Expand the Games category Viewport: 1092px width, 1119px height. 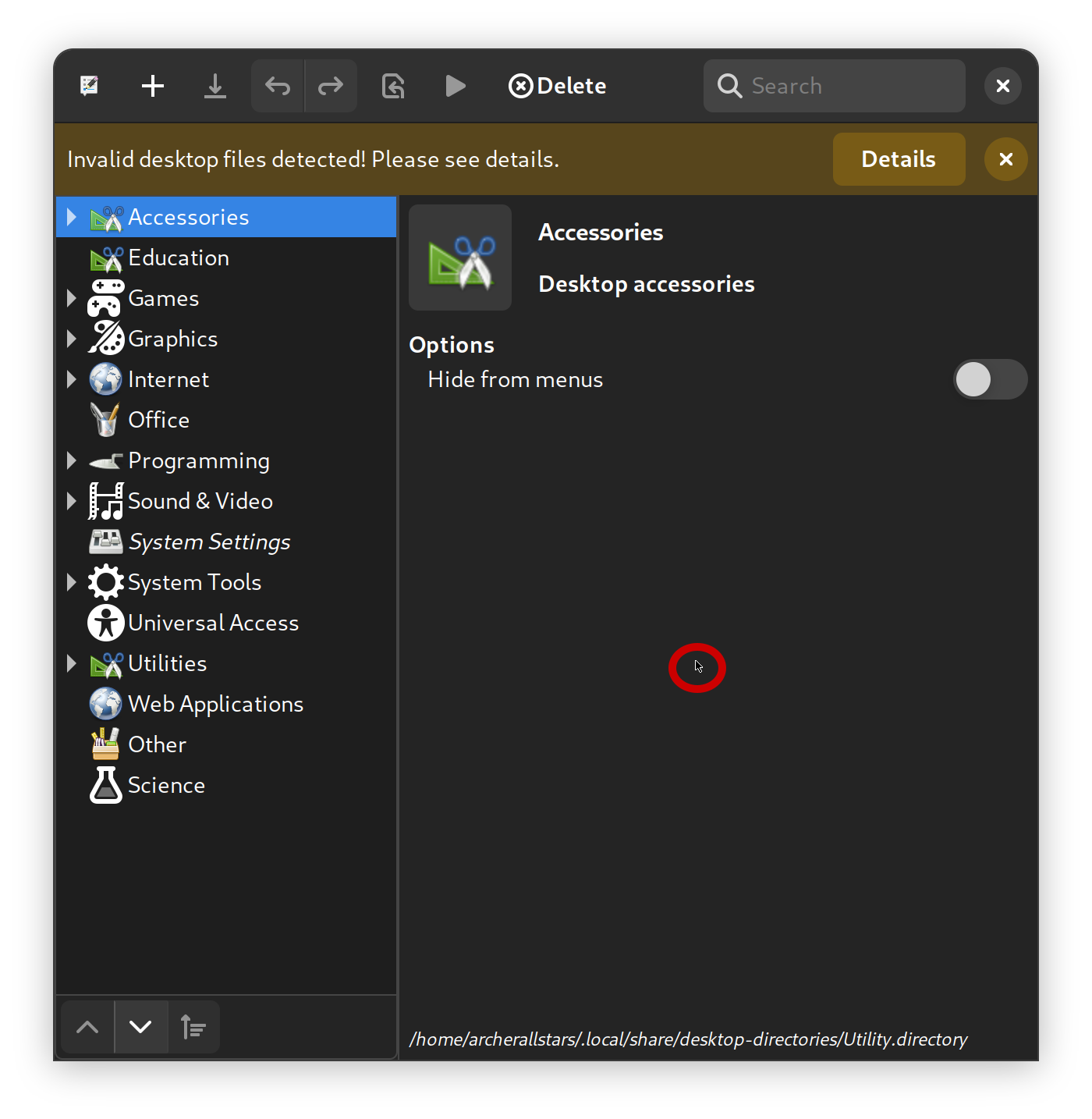point(71,298)
